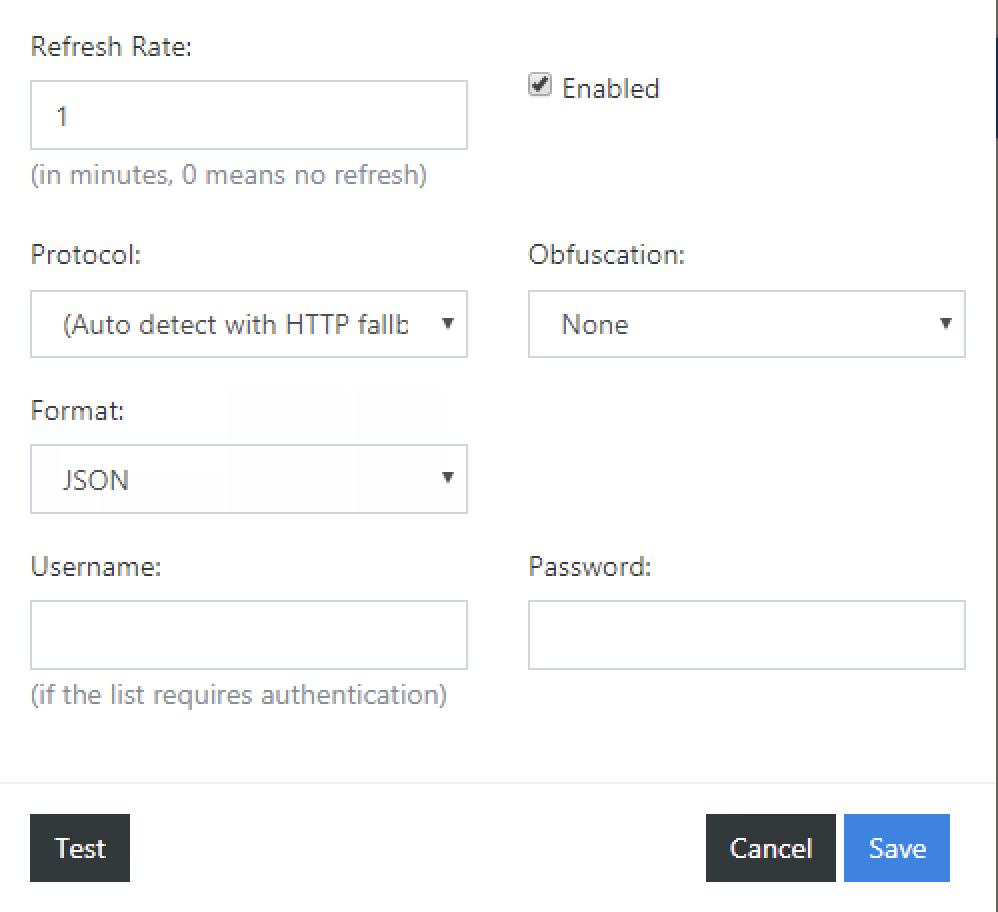Image resolution: width=998 pixels, height=912 pixels.
Task: Toggle the Enabled checkbox
Action: pos(539,86)
